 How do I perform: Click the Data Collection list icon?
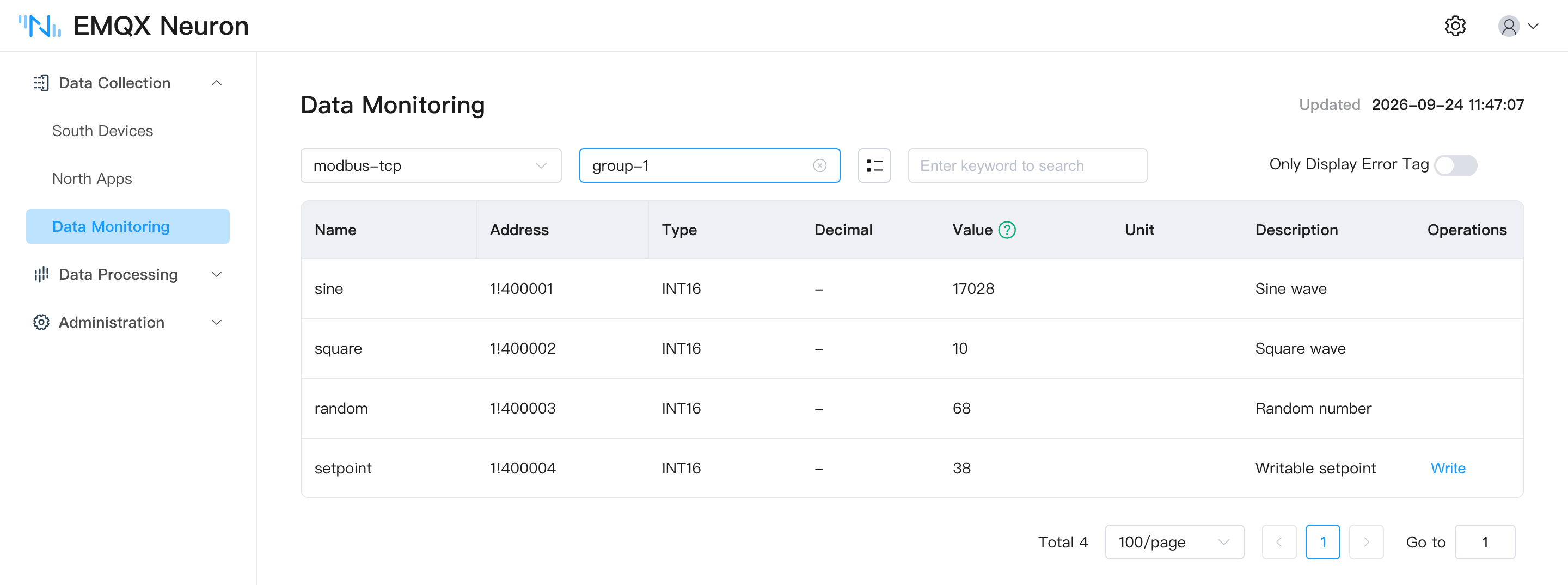(x=41, y=83)
